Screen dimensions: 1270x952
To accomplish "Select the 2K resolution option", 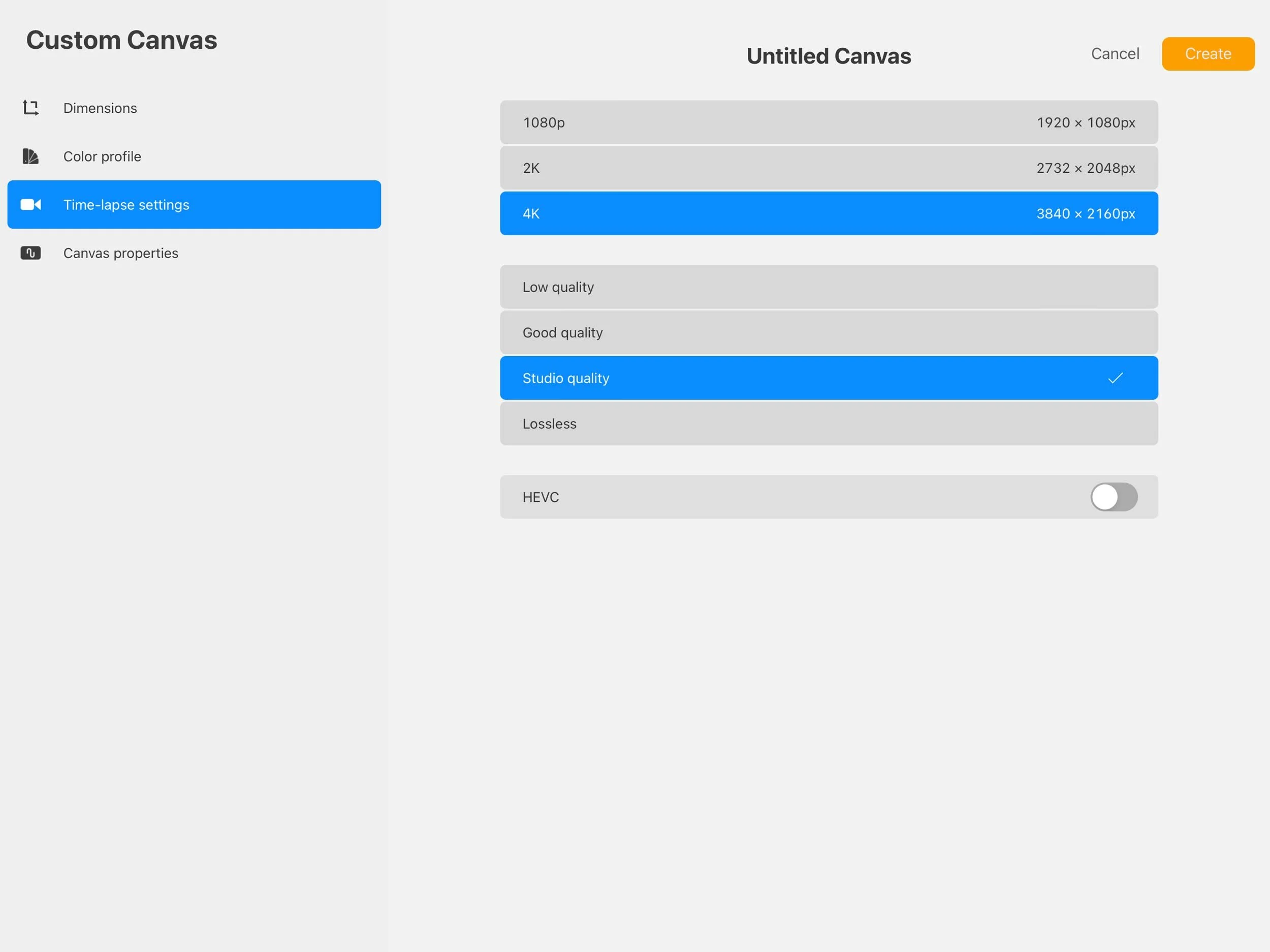I will point(829,168).
